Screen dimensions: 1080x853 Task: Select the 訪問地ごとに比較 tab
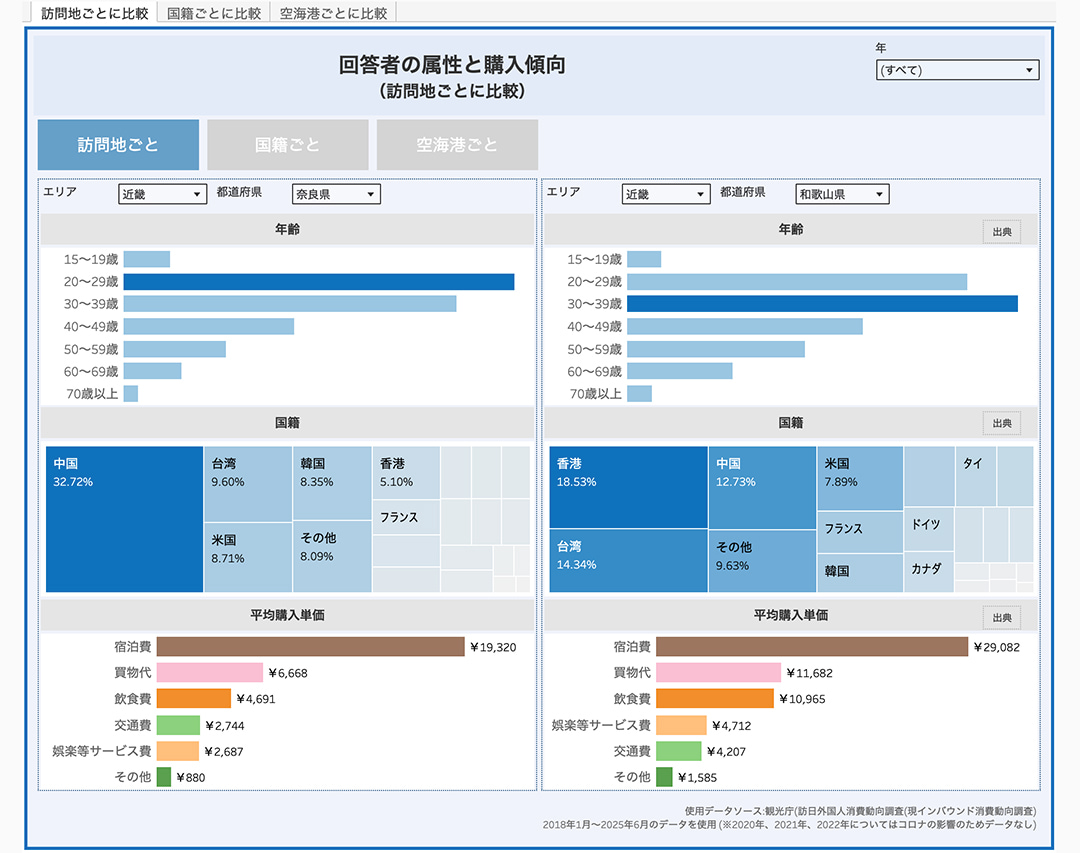95,13
